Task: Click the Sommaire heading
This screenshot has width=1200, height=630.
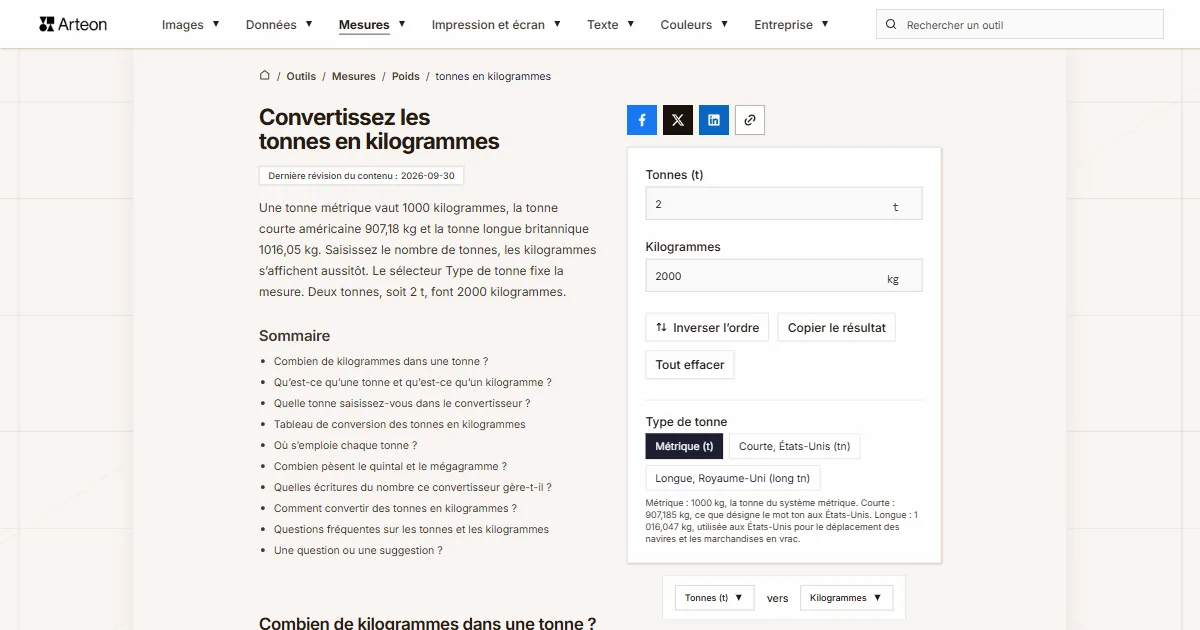Action: click(294, 336)
